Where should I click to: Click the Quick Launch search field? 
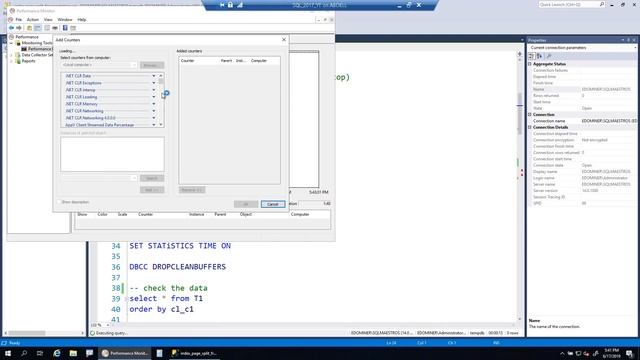tap(571, 4)
